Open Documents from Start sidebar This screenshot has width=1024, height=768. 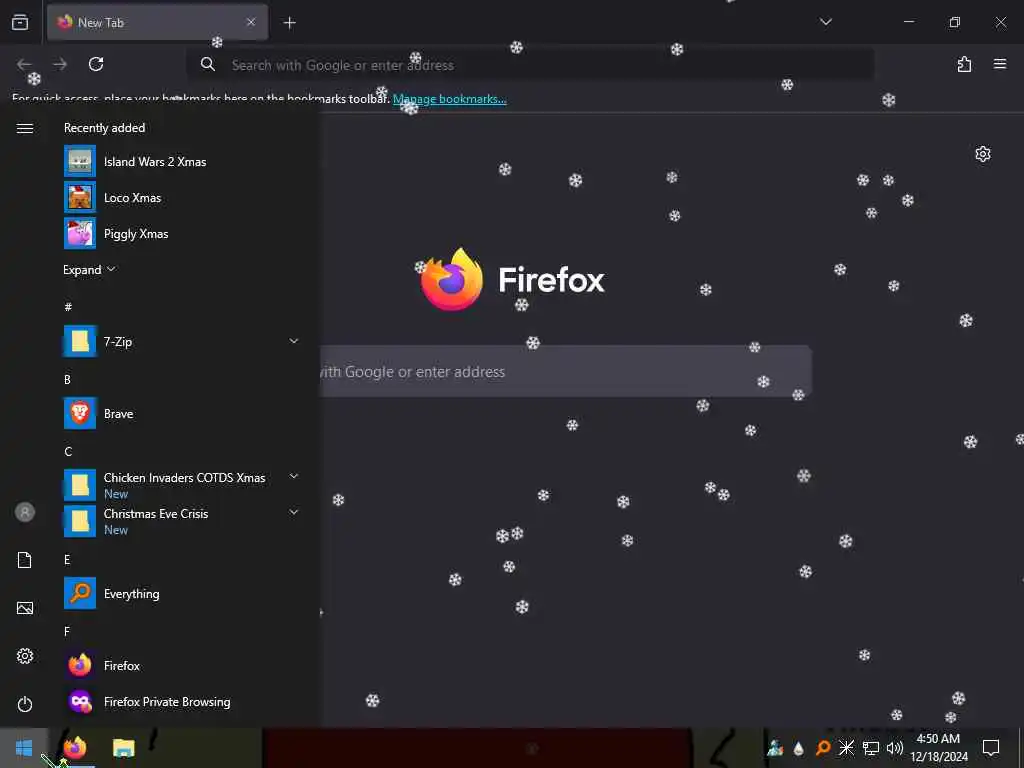[25, 560]
